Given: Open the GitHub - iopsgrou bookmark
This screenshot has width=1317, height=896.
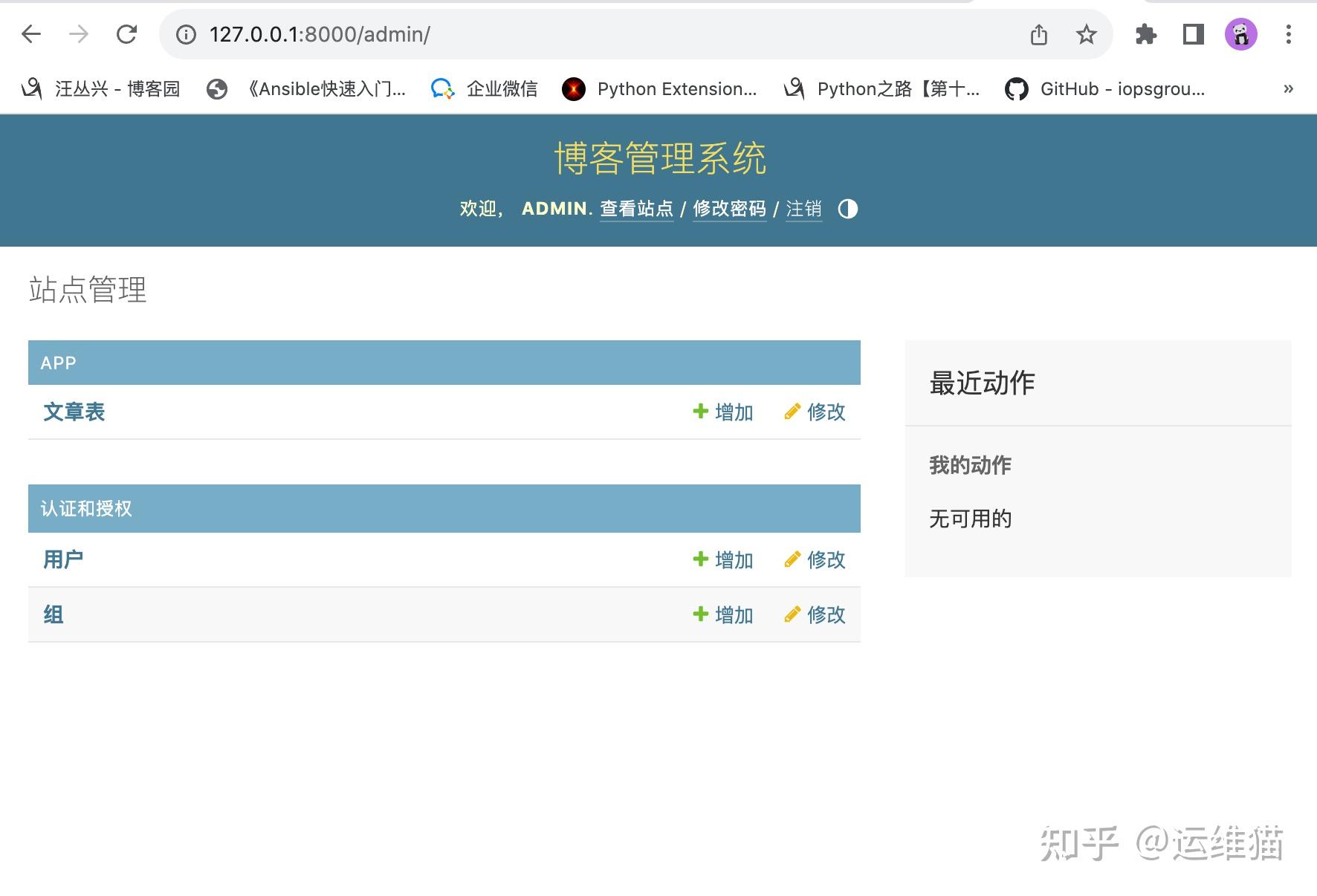Looking at the screenshot, I should click(1105, 89).
